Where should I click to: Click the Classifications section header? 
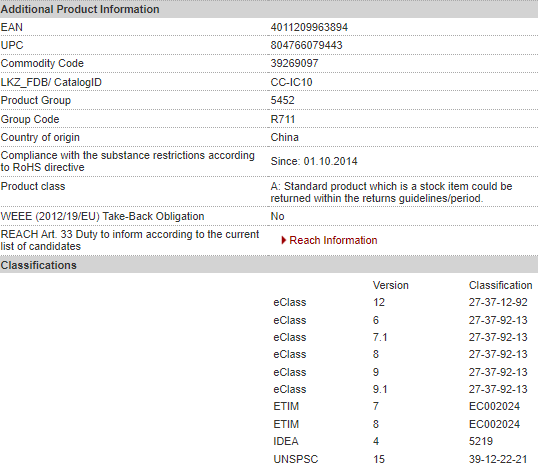[x=38, y=265]
